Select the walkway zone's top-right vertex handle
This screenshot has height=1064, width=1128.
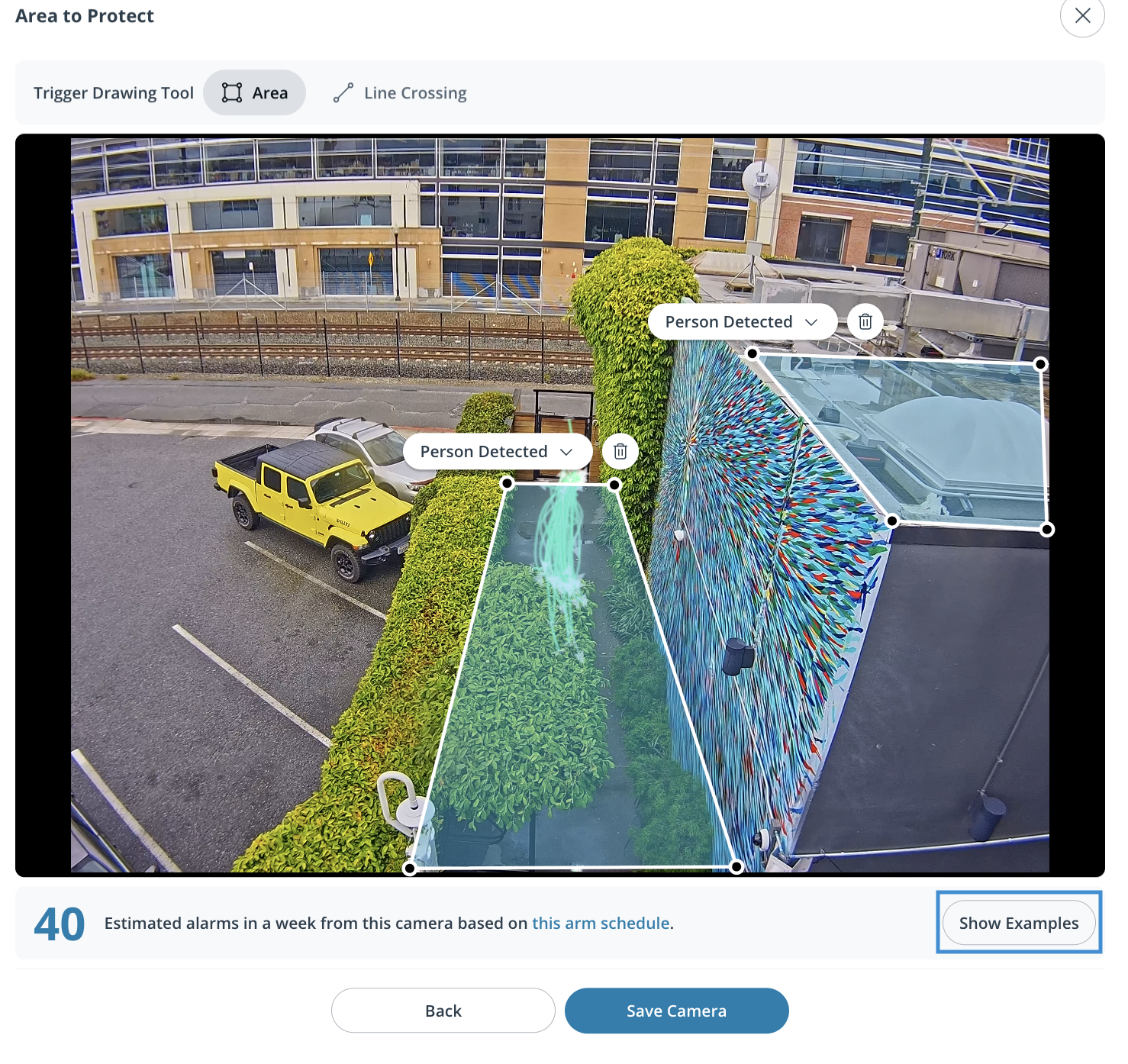coord(615,485)
